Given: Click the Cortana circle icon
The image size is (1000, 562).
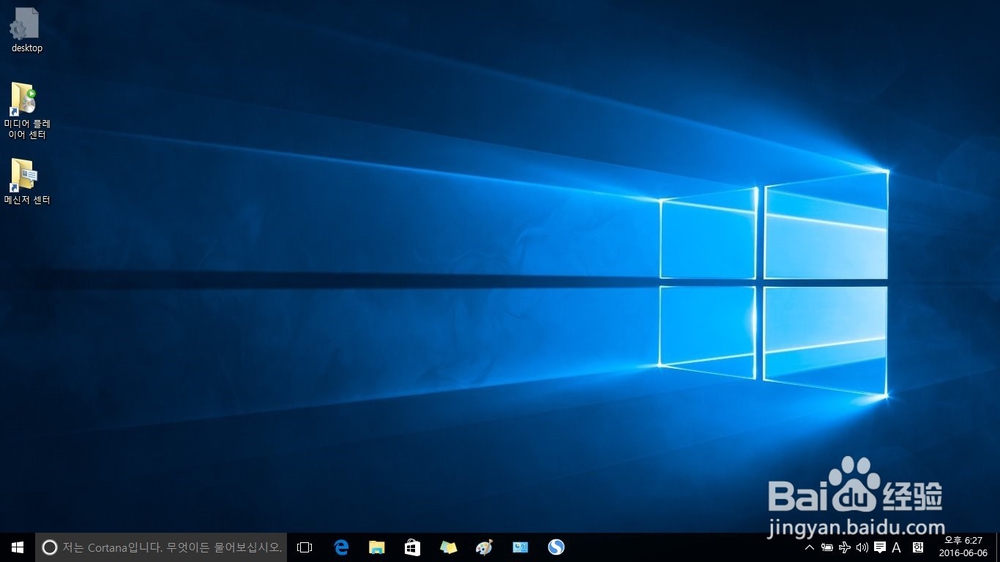Looking at the screenshot, I should pos(49,547).
